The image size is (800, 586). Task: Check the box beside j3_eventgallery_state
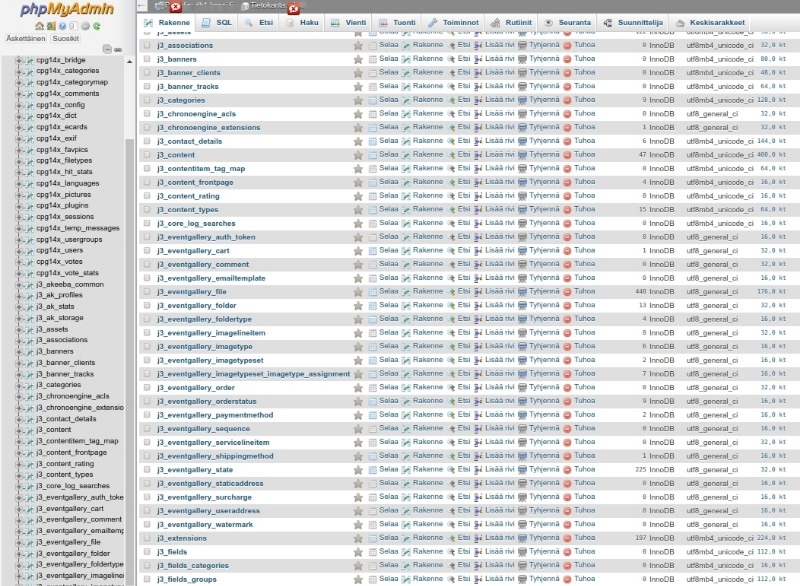click(147, 470)
